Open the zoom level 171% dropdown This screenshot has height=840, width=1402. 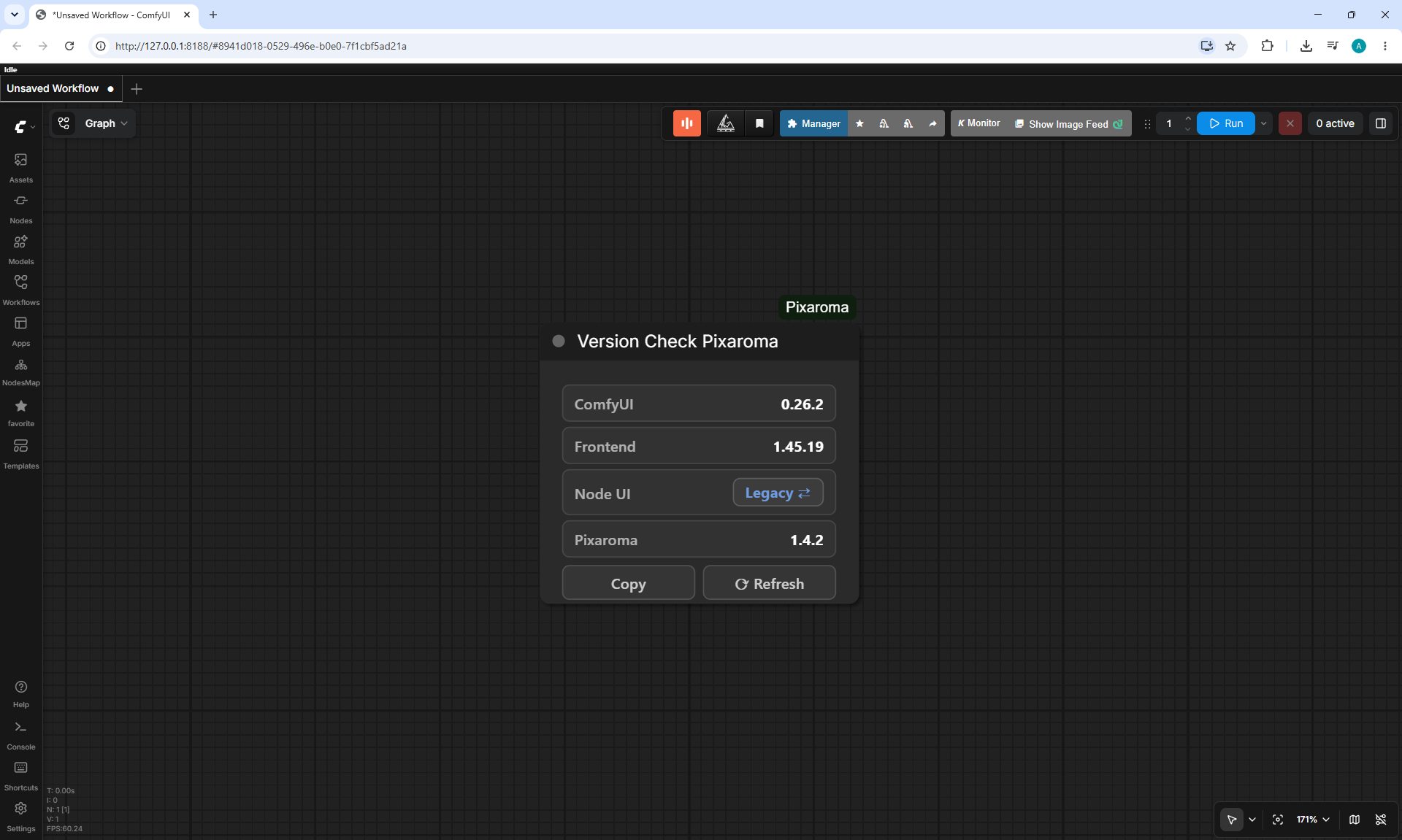coord(1313,820)
